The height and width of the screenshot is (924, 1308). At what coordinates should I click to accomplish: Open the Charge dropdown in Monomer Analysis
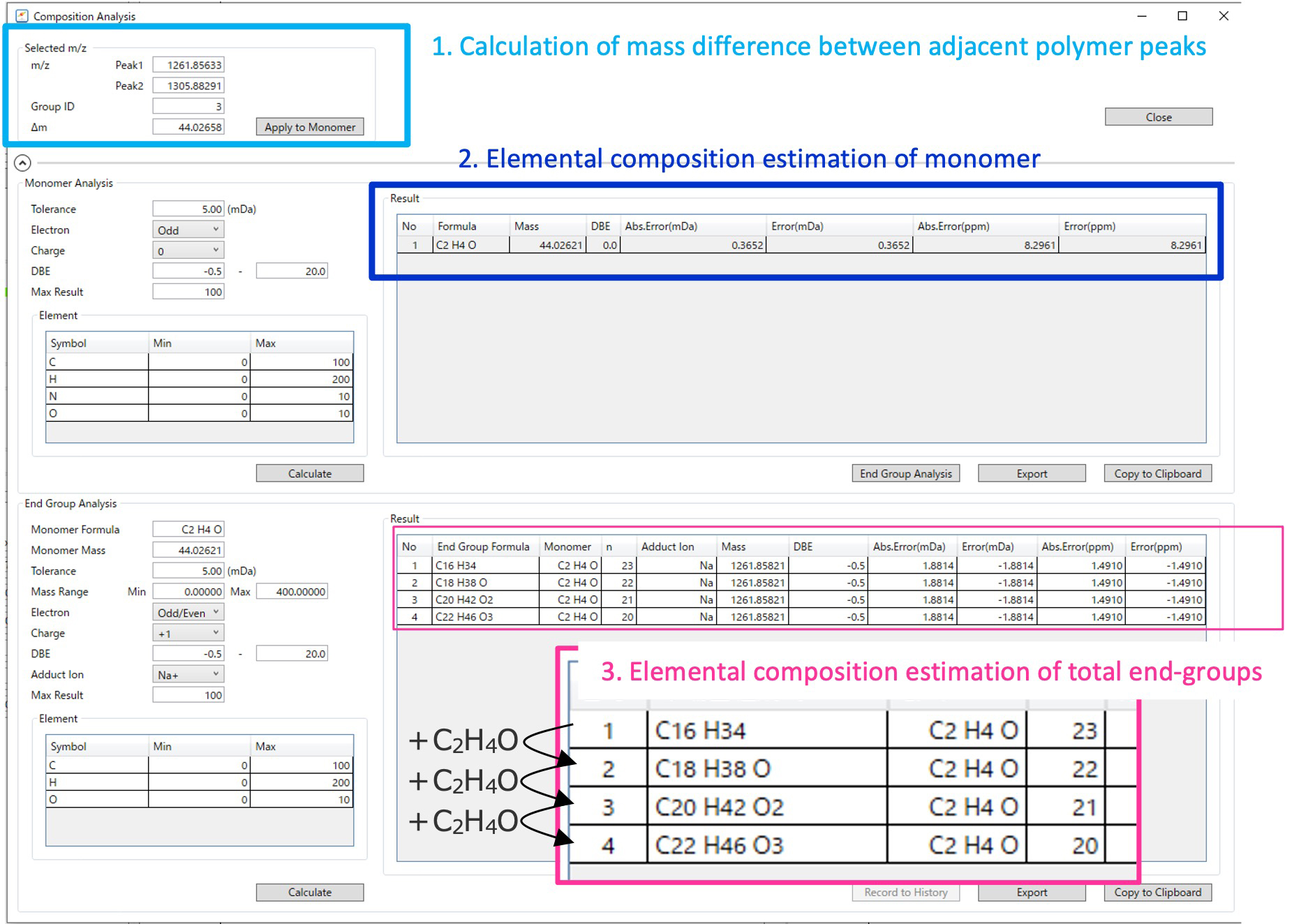click(187, 250)
